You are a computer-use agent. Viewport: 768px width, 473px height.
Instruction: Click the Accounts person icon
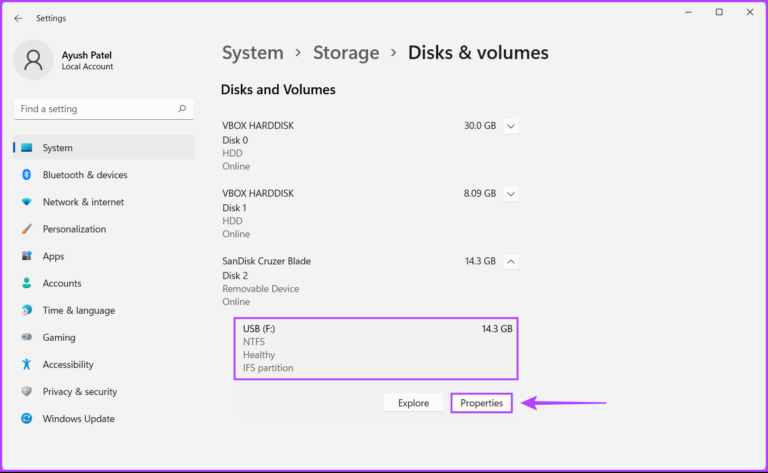(x=26, y=283)
